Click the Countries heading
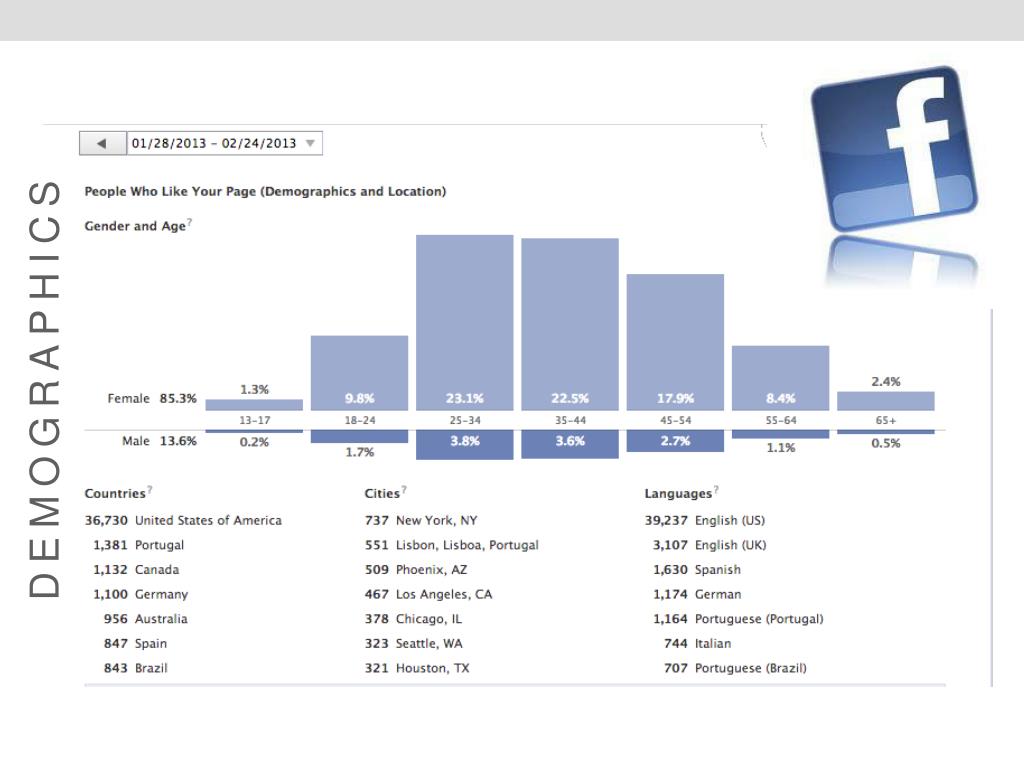1024x768 pixels. tap(115, 494)
